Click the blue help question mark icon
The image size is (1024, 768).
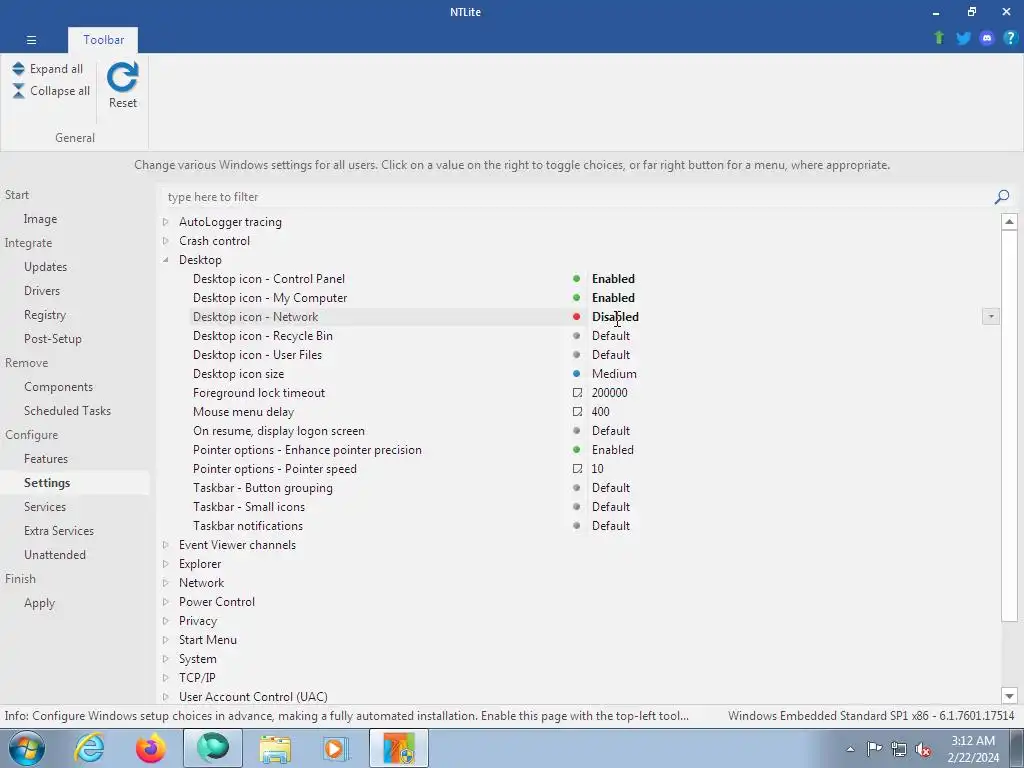point(1010,38)
